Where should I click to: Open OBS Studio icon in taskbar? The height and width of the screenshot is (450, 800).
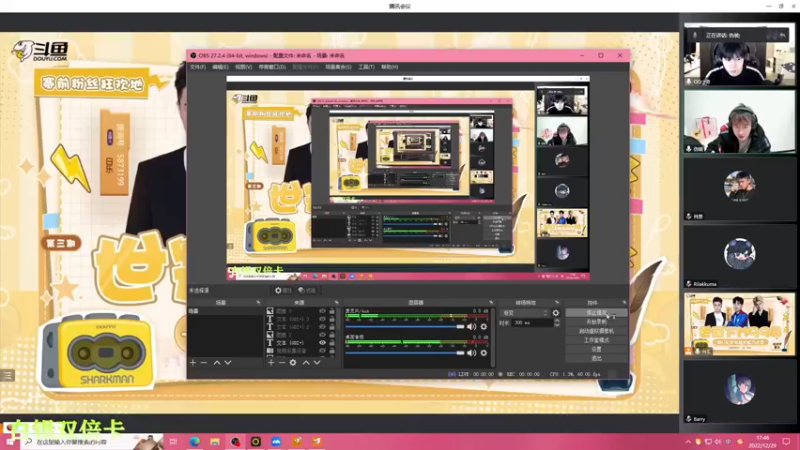[235, 441]
